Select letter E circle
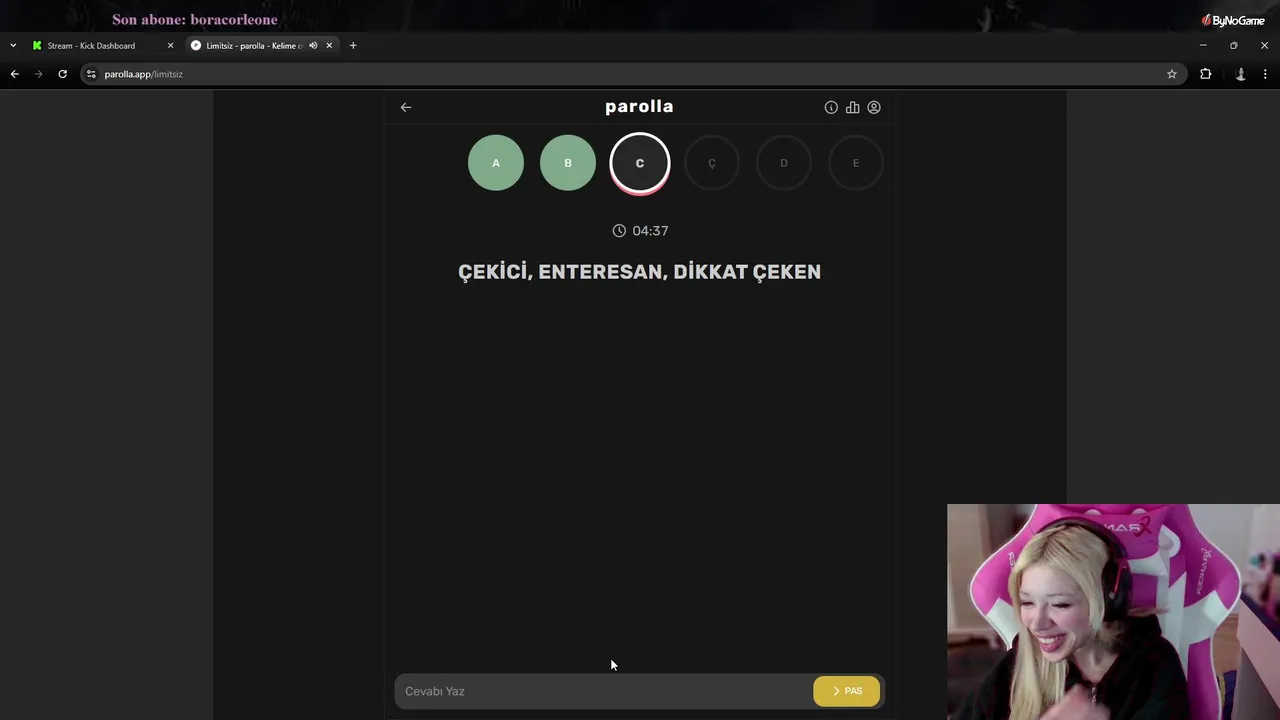1280x720 pixels. point(856,163)
